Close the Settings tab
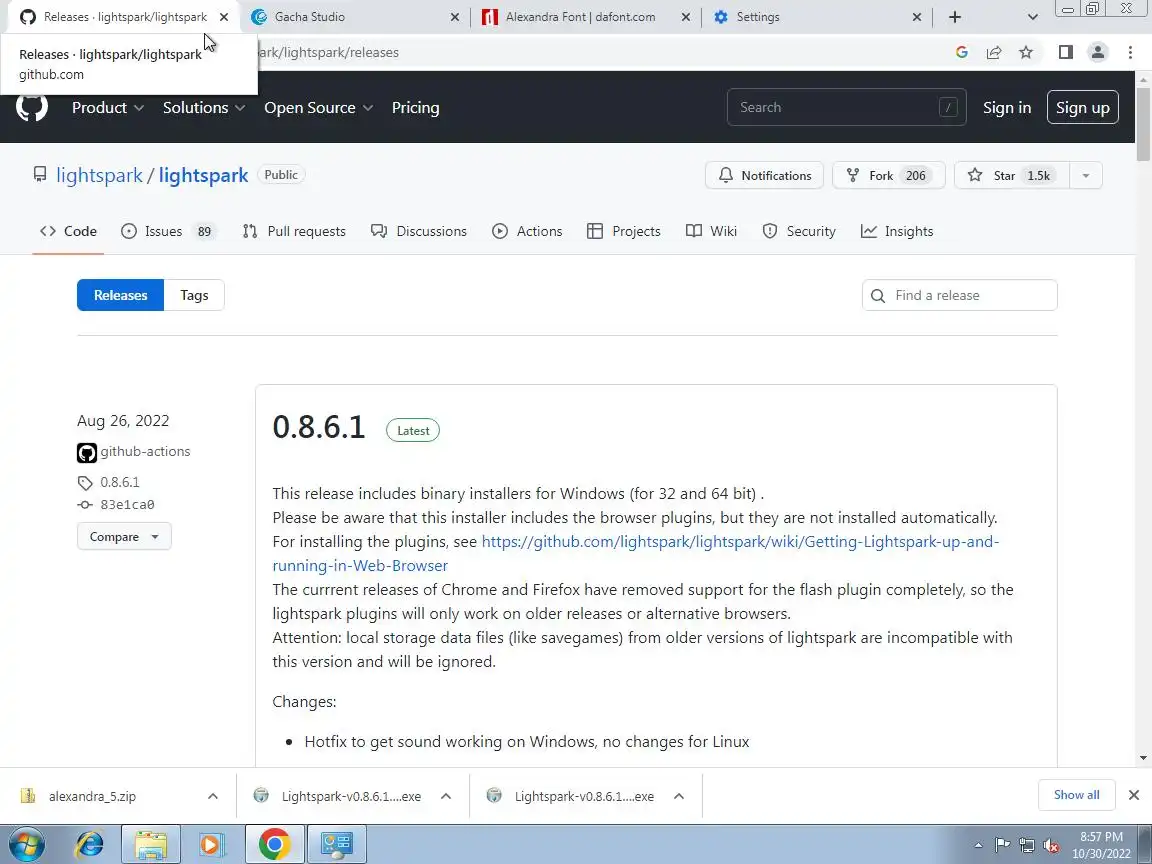The width and height of the screenshot is (1152, 864). point(916,17)
